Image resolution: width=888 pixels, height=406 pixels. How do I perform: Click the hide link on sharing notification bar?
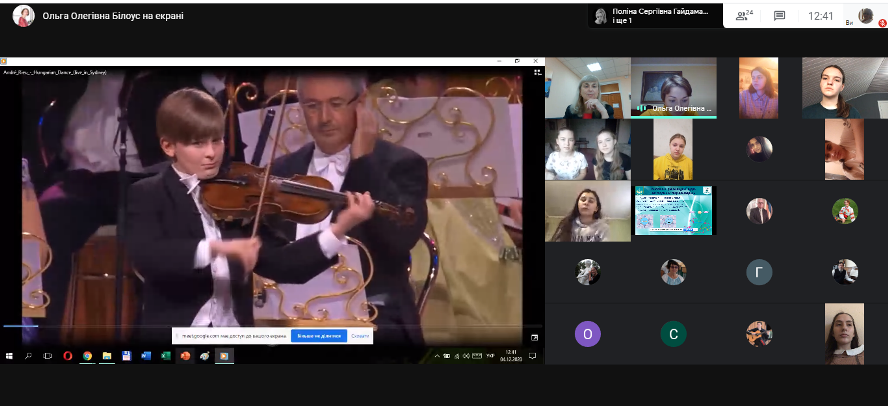tap(360, 336)
